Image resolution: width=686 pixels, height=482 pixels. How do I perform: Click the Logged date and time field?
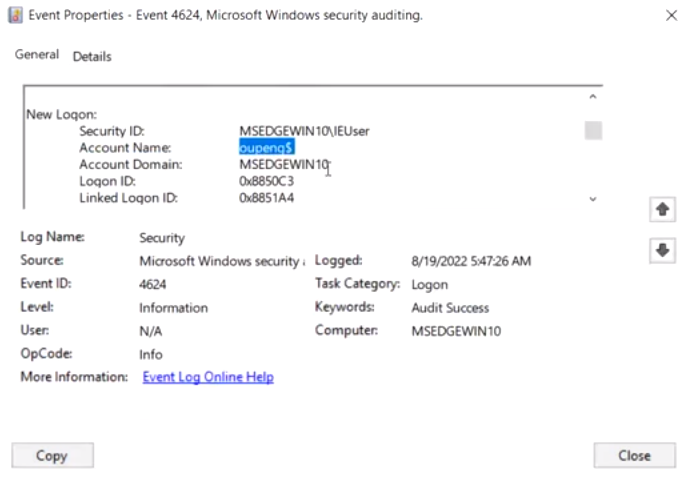point(470,261)
